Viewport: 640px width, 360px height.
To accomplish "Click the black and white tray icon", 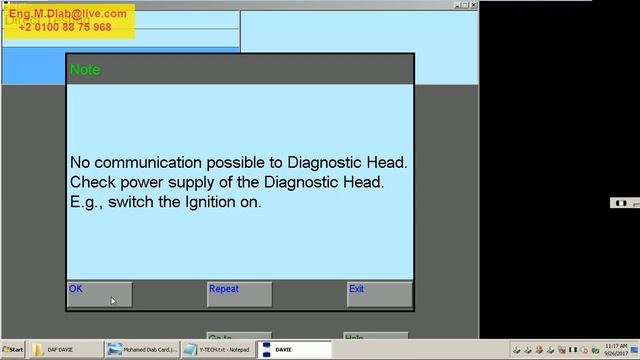I will [573, 350].
